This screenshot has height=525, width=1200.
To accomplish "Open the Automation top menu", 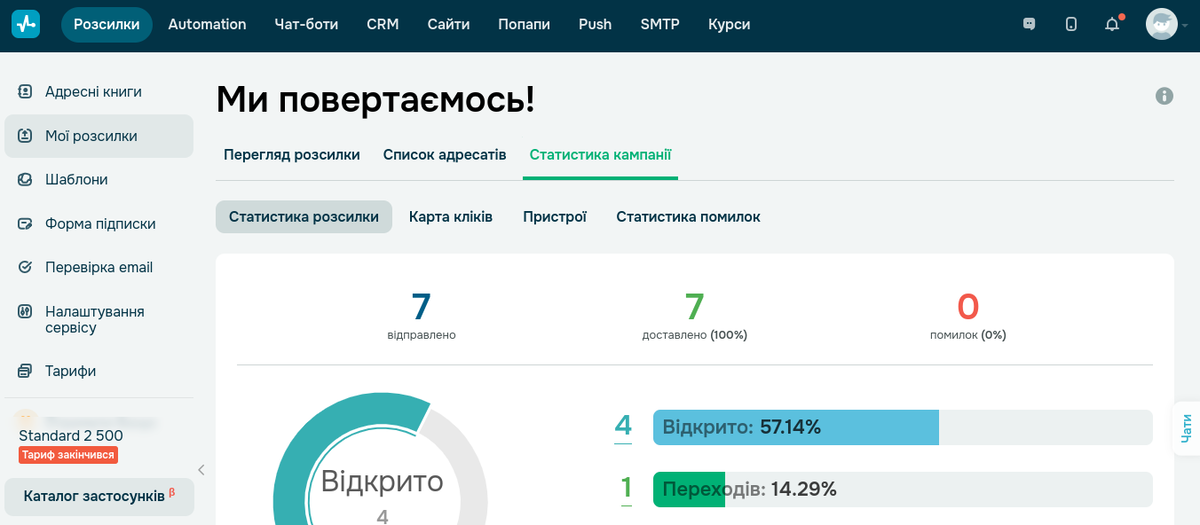I will click(x=207, y=24).
